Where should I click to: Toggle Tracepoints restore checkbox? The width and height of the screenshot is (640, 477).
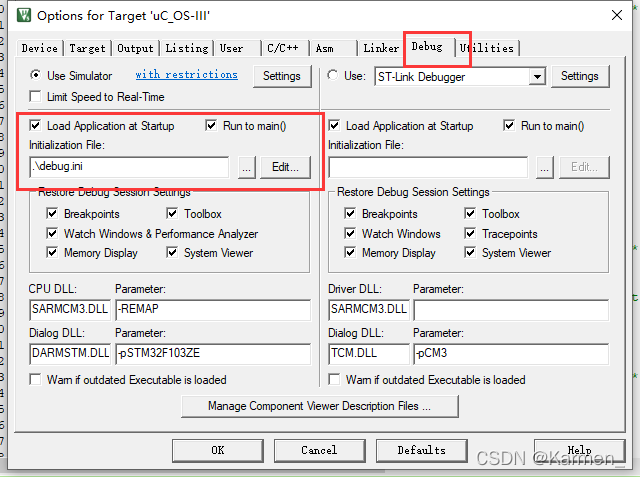point(470,233)
